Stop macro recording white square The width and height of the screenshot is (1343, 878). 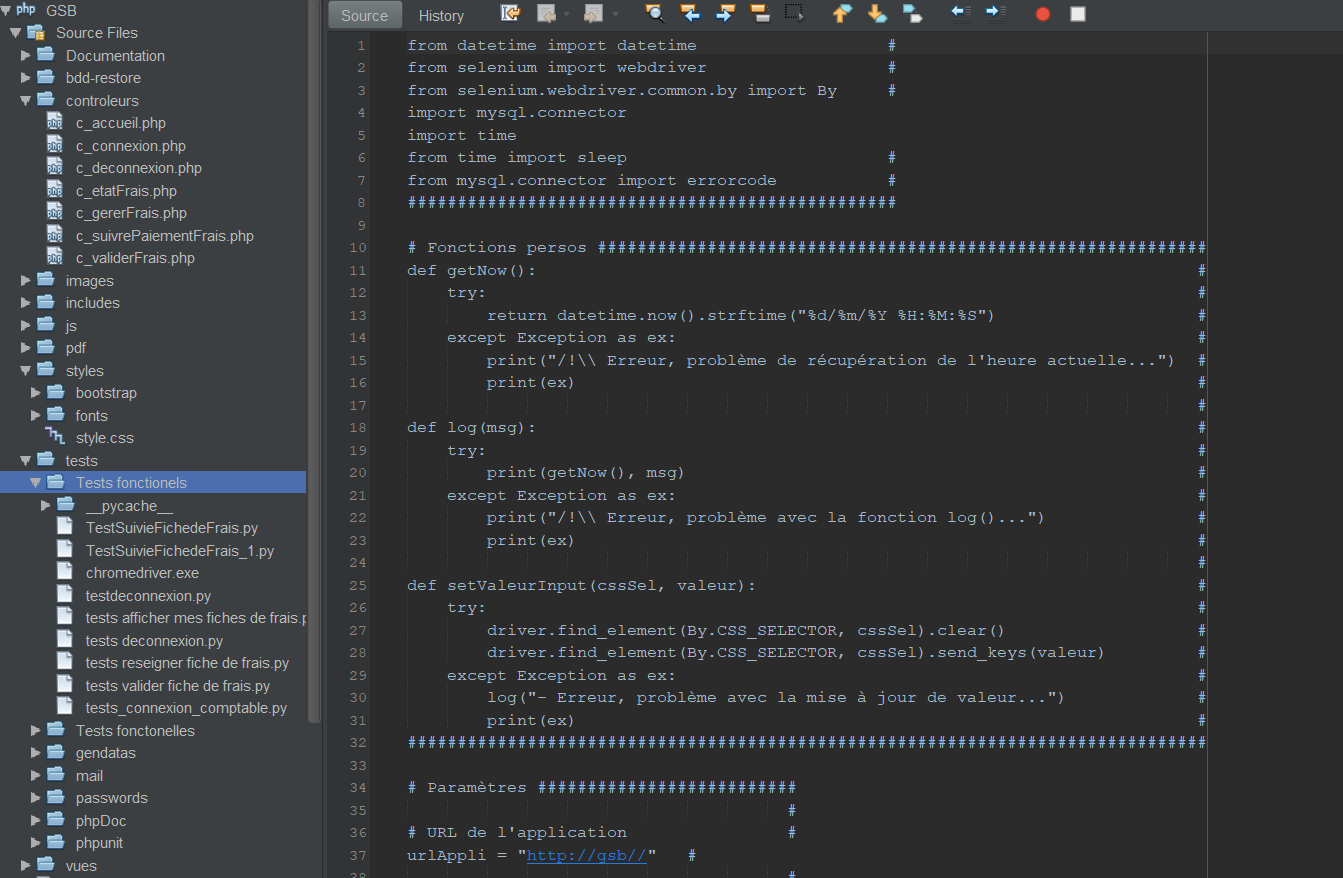(x=1078, y=14)
